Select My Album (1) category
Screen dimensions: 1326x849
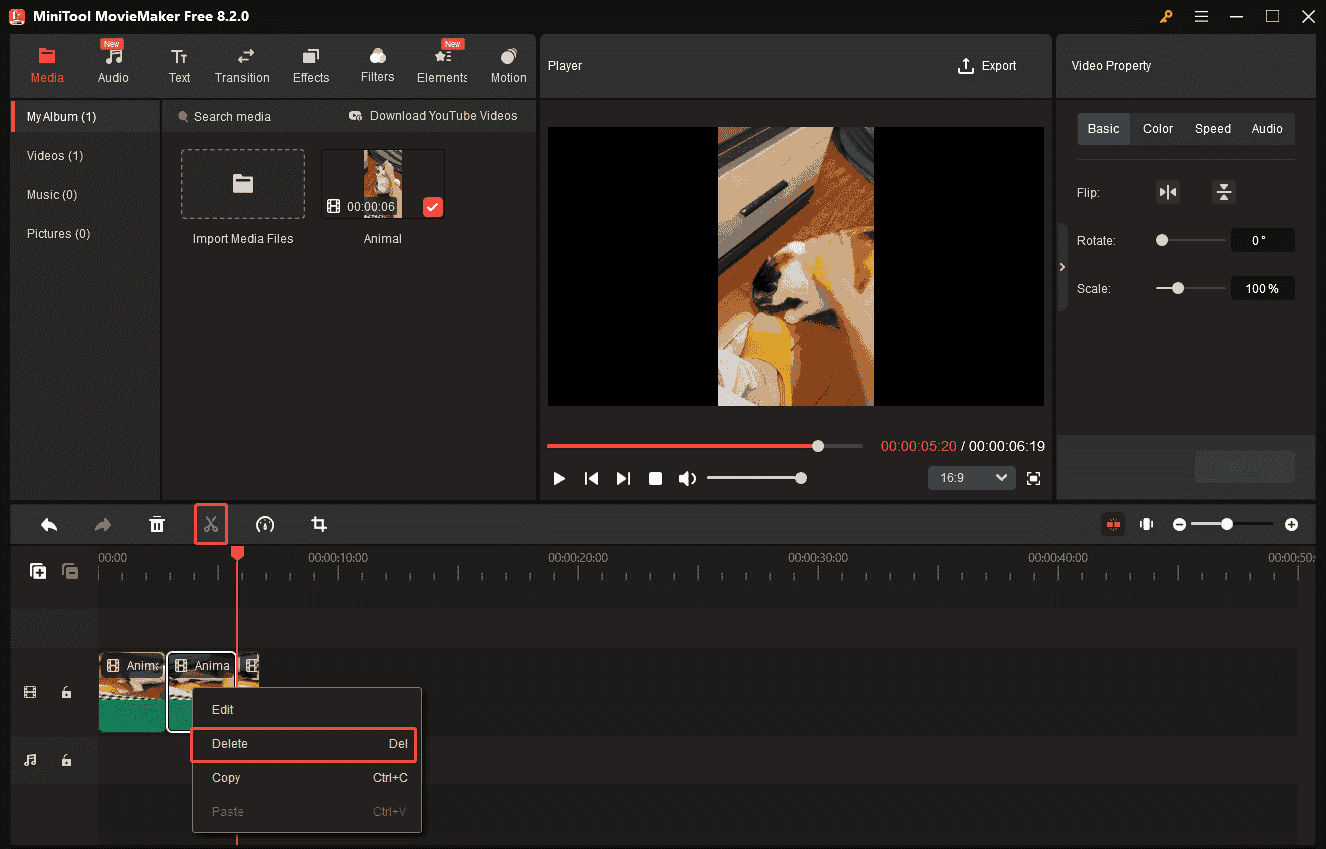point(85,117)
